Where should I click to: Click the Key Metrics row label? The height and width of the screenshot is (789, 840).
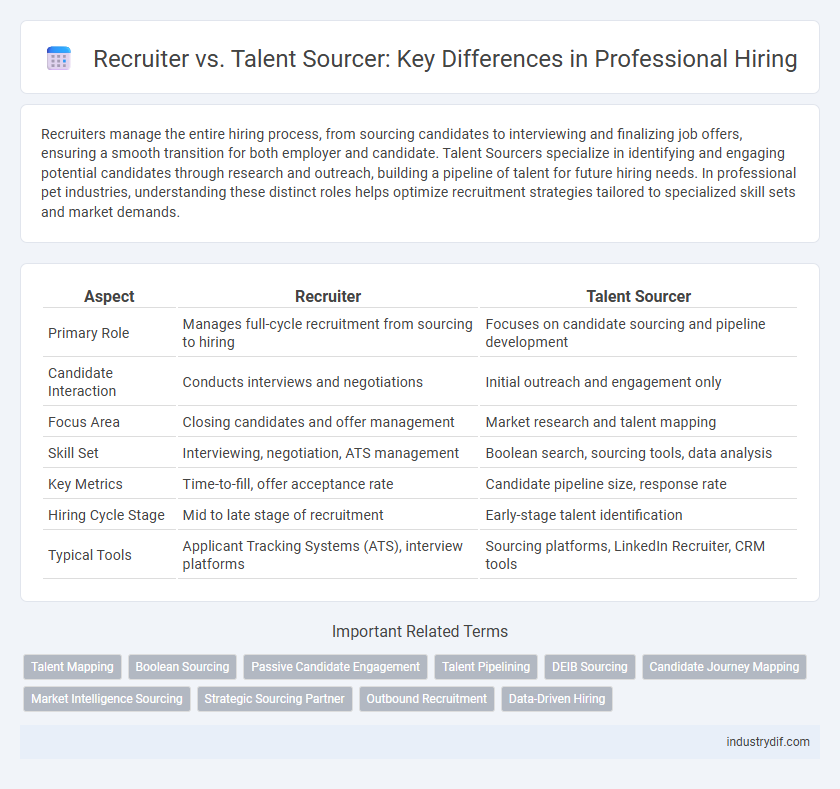coord(85,484)
